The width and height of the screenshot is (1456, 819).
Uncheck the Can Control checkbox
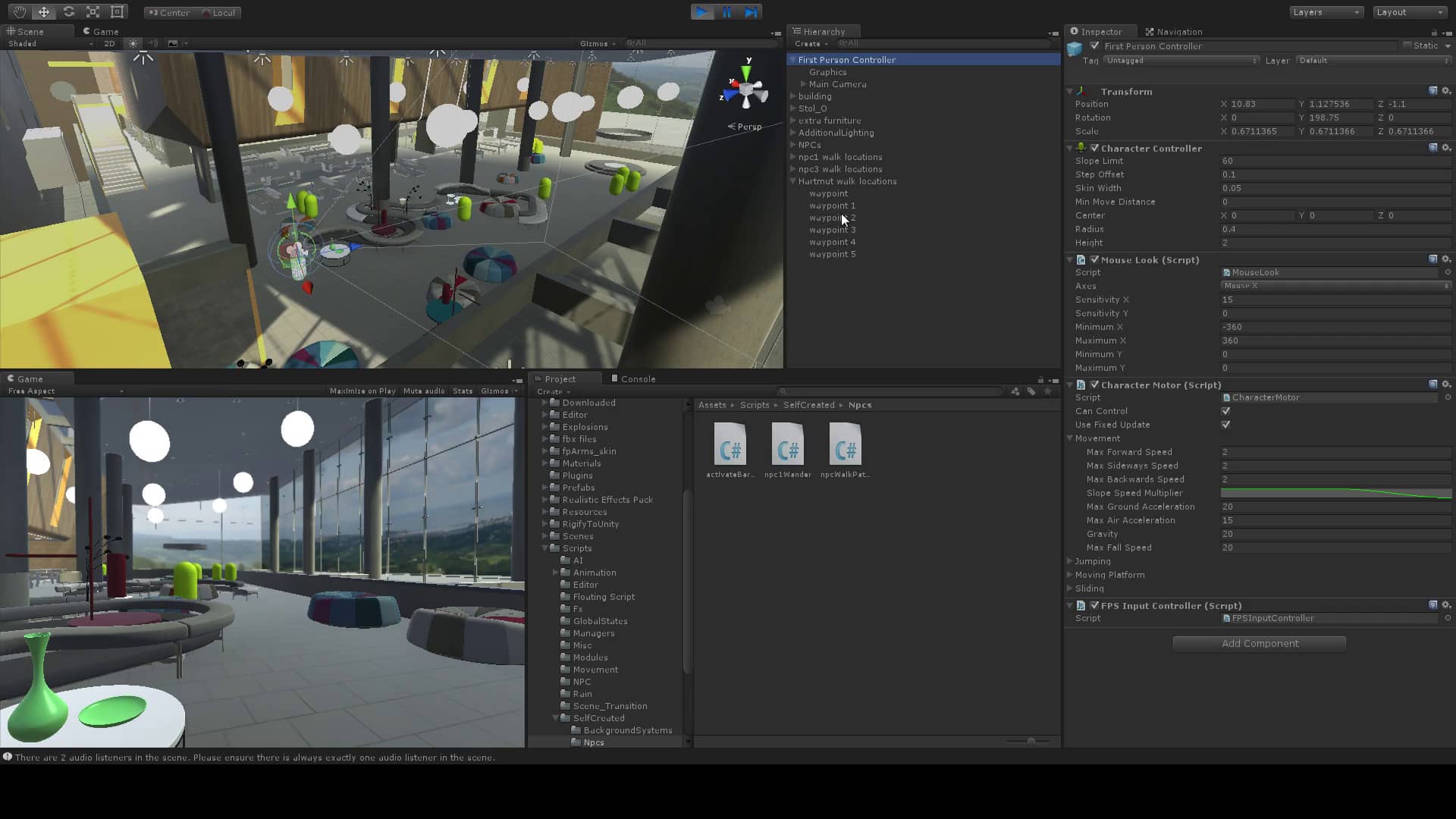tap(1225, 411)
